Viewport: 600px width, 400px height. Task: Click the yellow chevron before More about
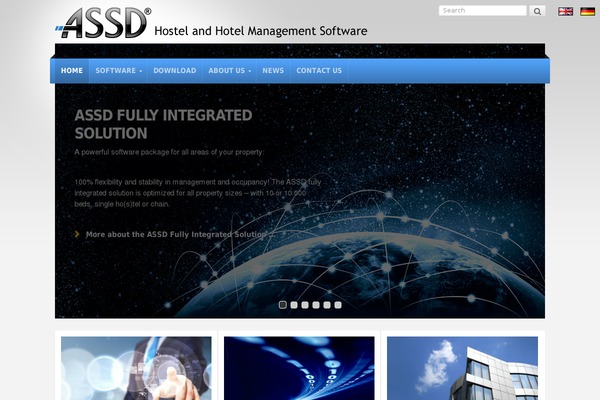point(77,234)
